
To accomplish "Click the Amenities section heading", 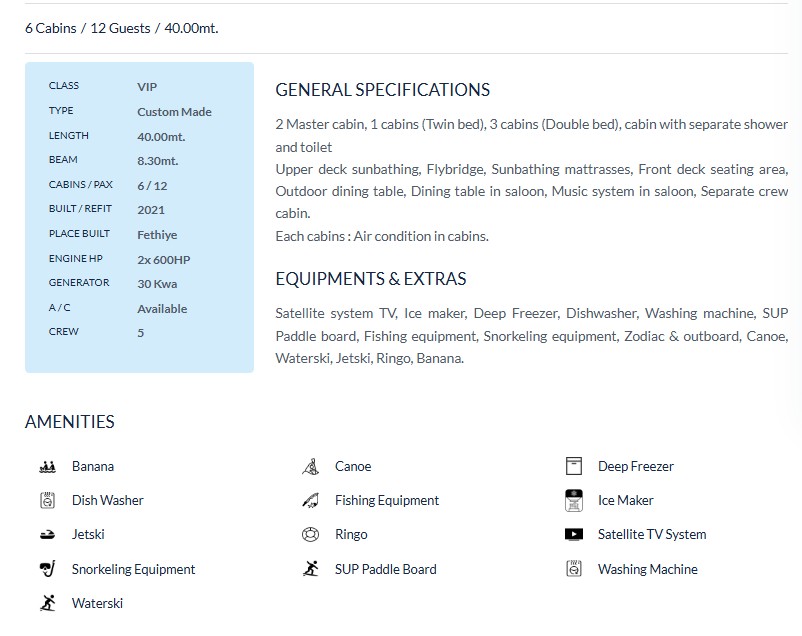I will coord(70,422).
